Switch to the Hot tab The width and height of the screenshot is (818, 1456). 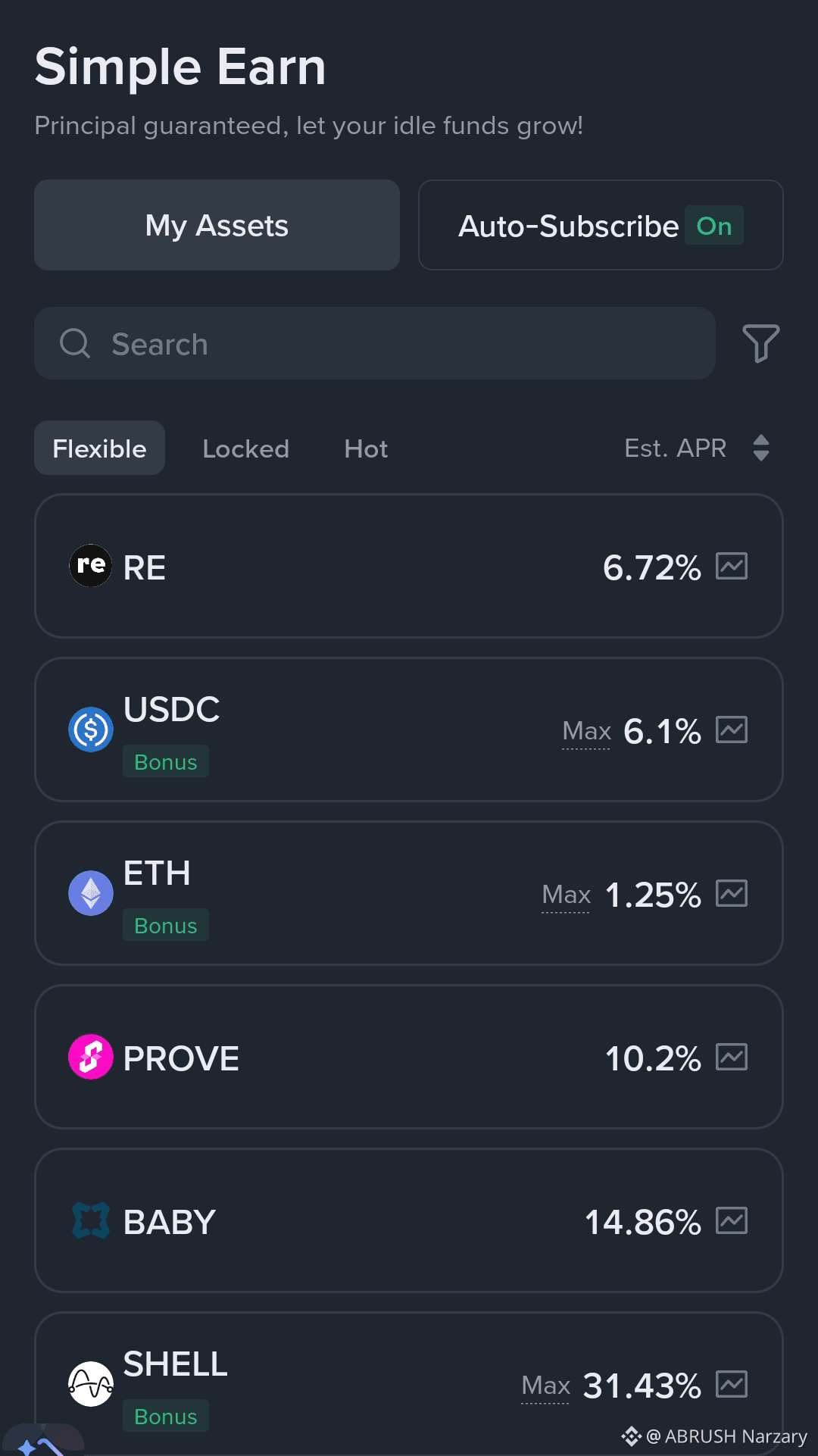point(366,448)
